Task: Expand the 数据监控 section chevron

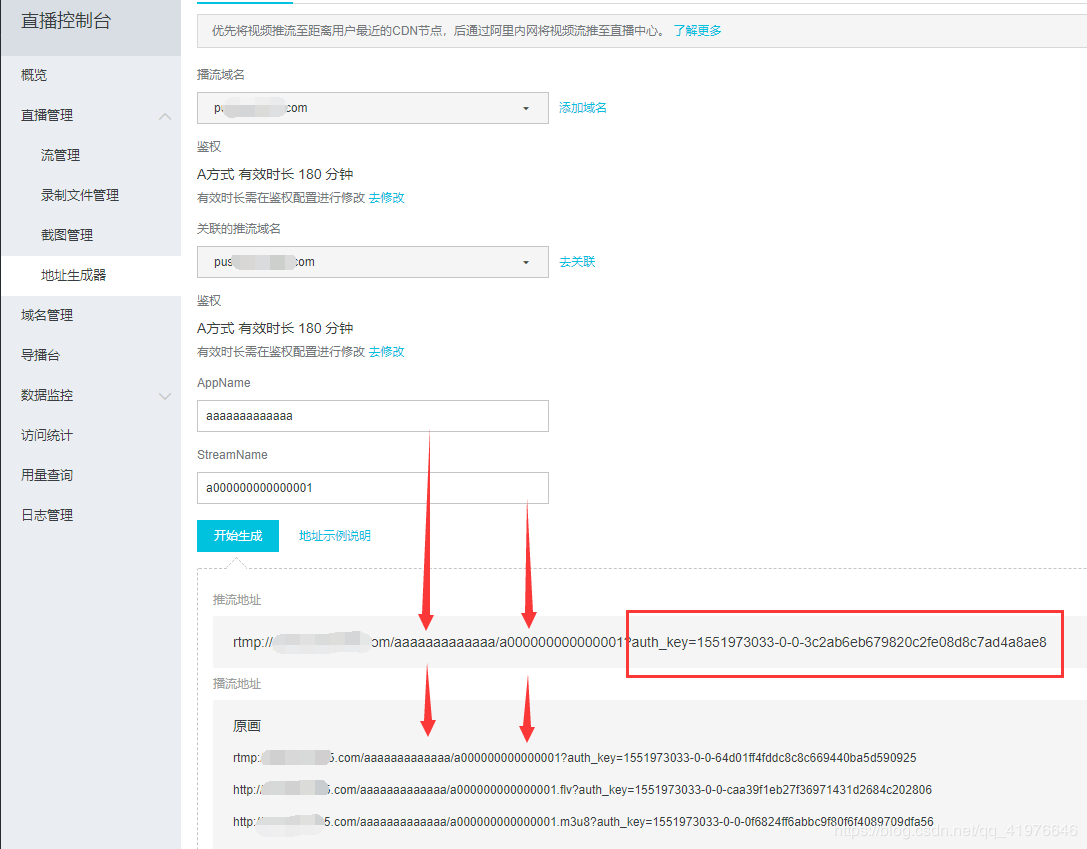Action: tap(165, 396)
